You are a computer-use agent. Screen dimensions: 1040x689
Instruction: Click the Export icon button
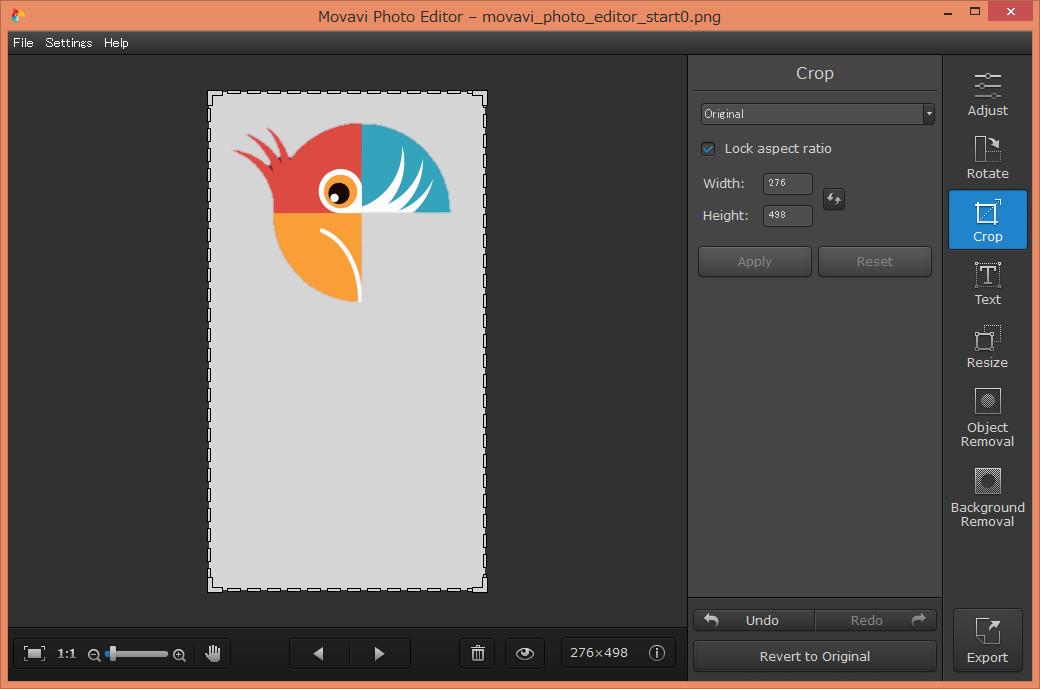(x=987, y=640)
